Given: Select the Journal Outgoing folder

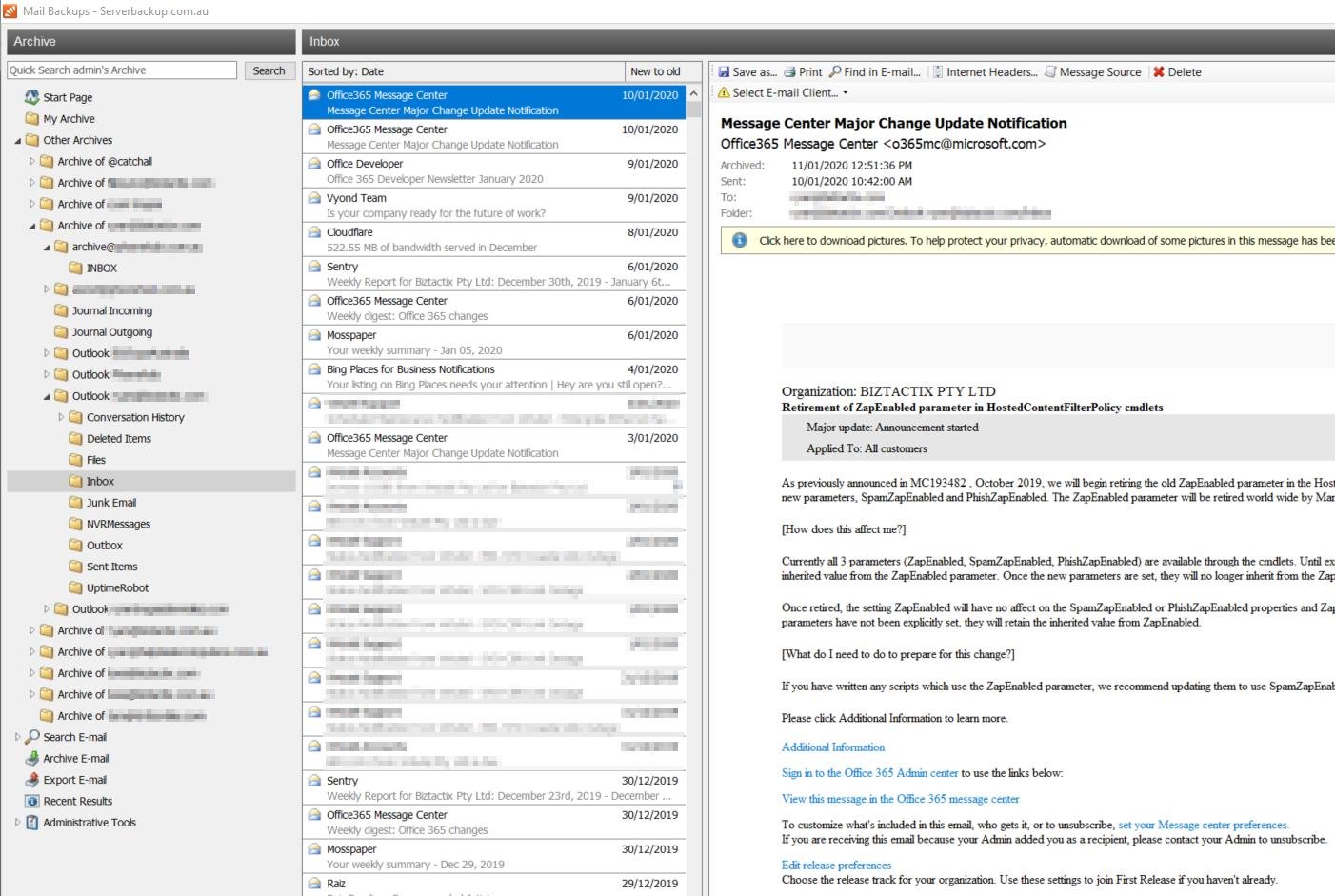Looking at the screenshot, I should click(104, 332).
